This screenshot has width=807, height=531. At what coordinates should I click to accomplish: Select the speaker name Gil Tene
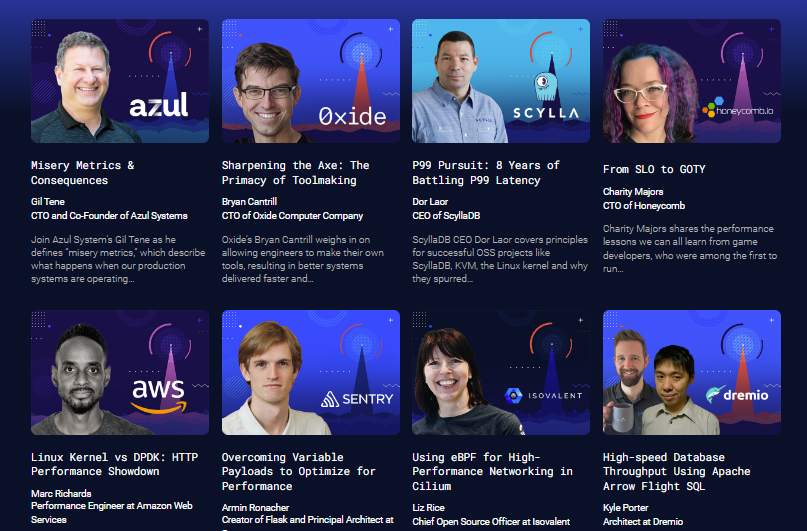[48, 202]
